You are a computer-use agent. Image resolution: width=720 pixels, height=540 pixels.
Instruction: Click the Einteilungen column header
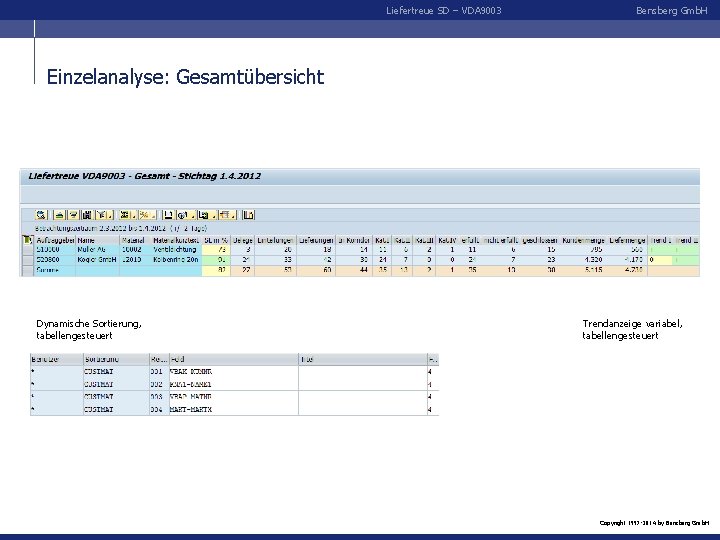[x=275, y=240]
